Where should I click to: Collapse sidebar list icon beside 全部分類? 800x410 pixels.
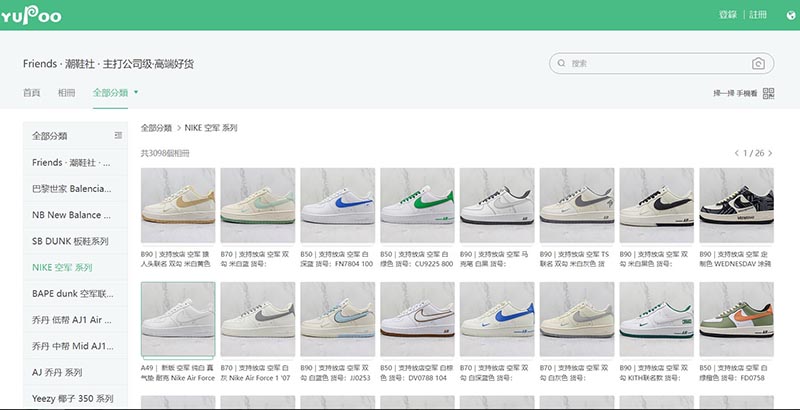pos(118,135)
